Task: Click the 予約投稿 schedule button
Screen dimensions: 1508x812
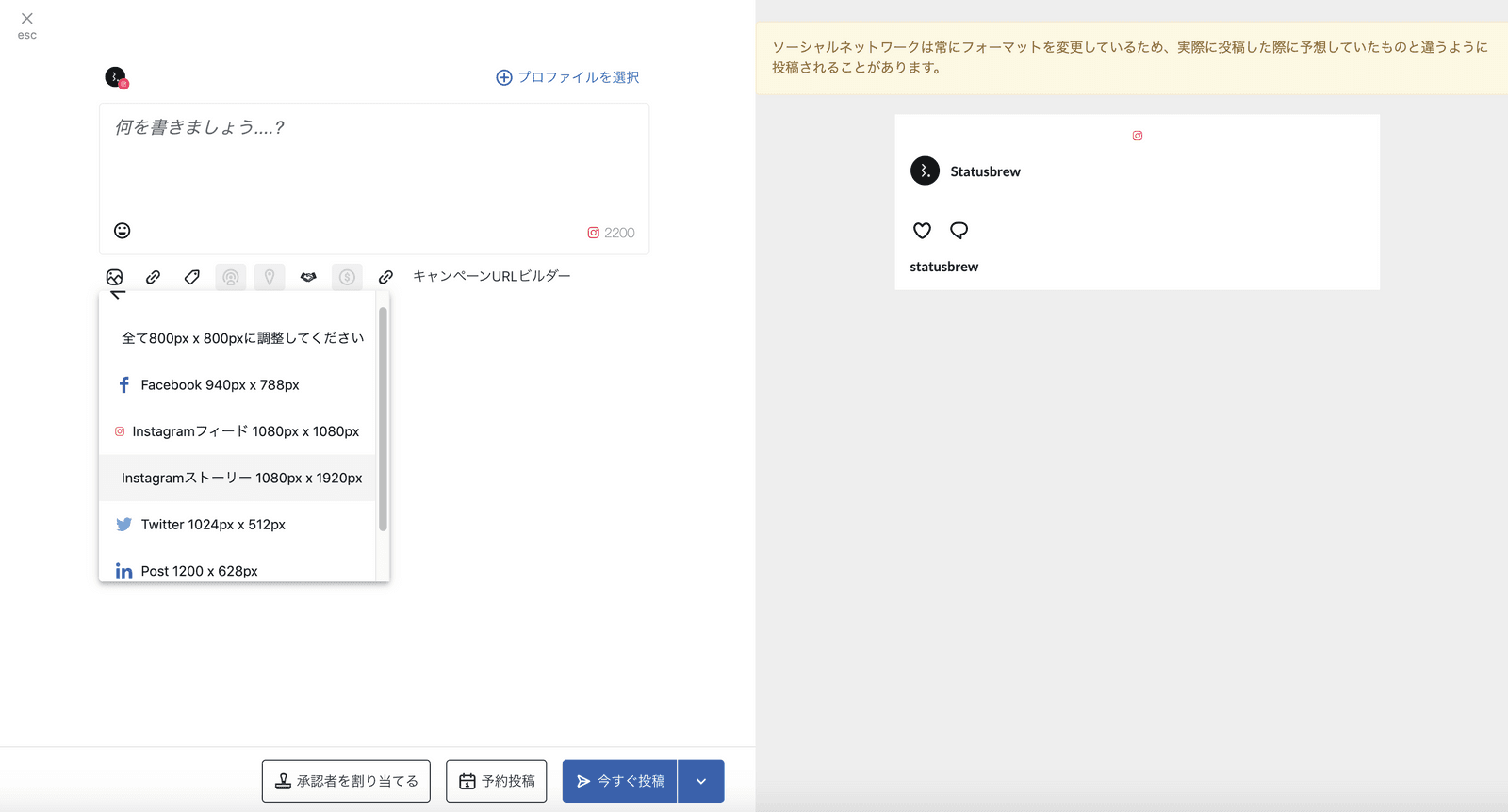Action: point(497,781)
